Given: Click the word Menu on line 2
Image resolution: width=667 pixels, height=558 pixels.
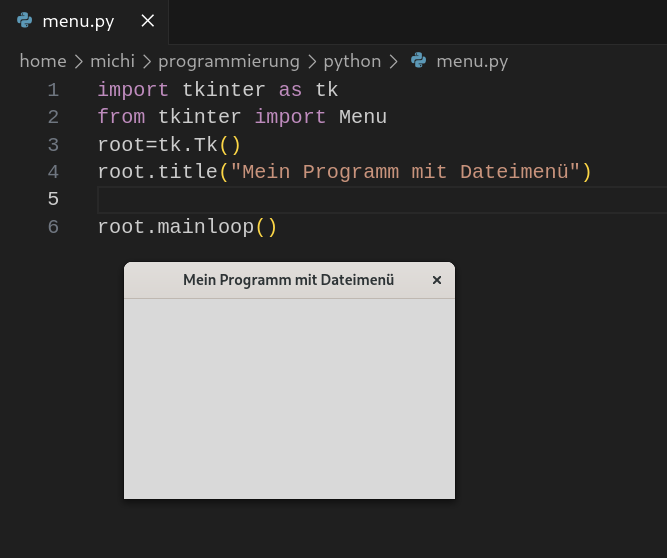Looking at the screenshot, I should tap(363, 117).
